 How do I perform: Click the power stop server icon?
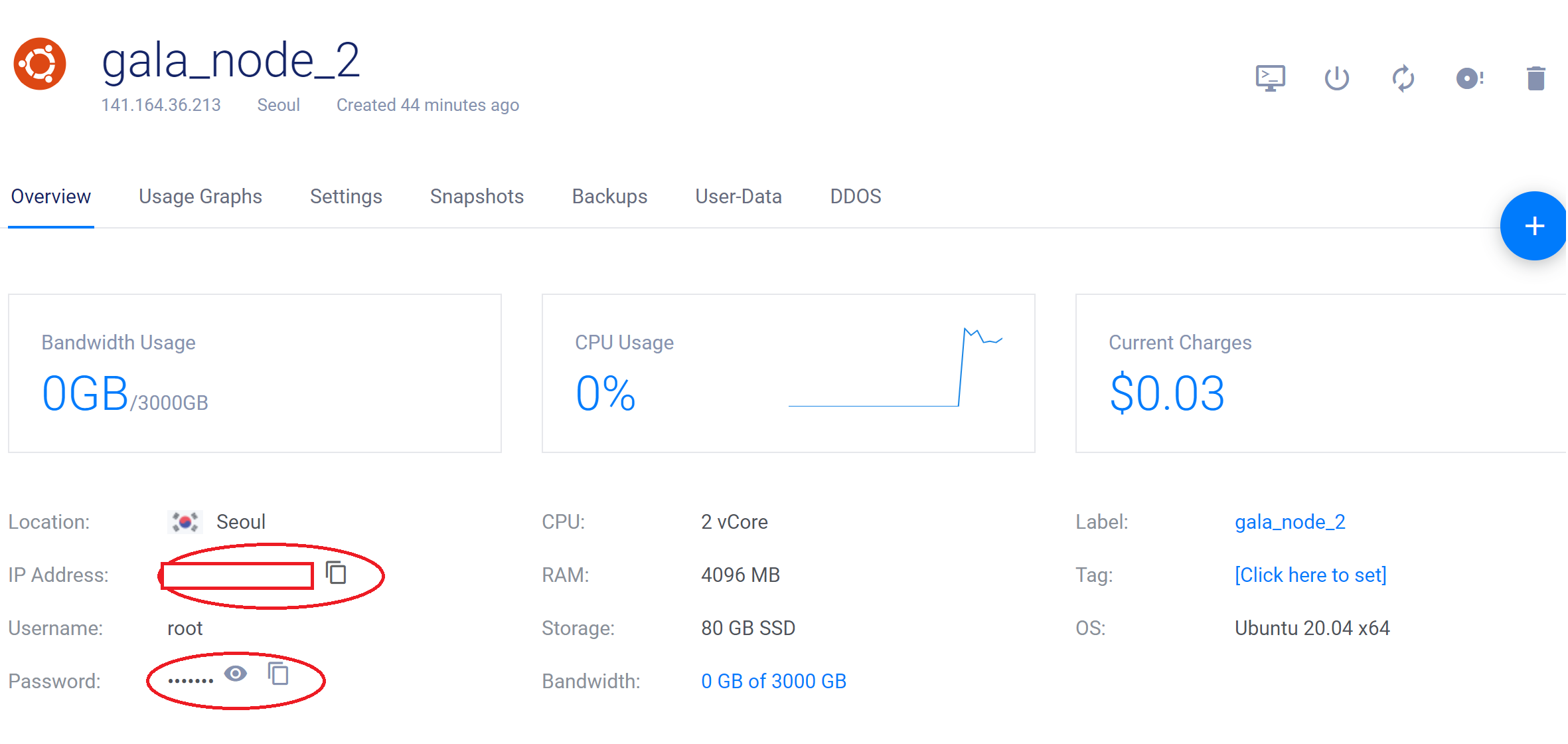(1336, 78)
